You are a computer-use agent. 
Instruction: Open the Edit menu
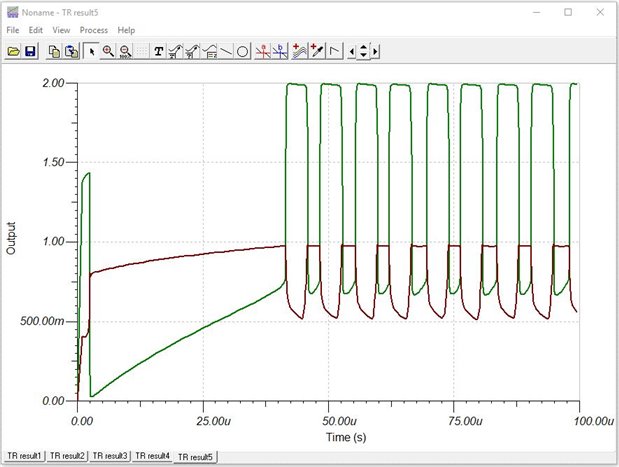[36, 30]
